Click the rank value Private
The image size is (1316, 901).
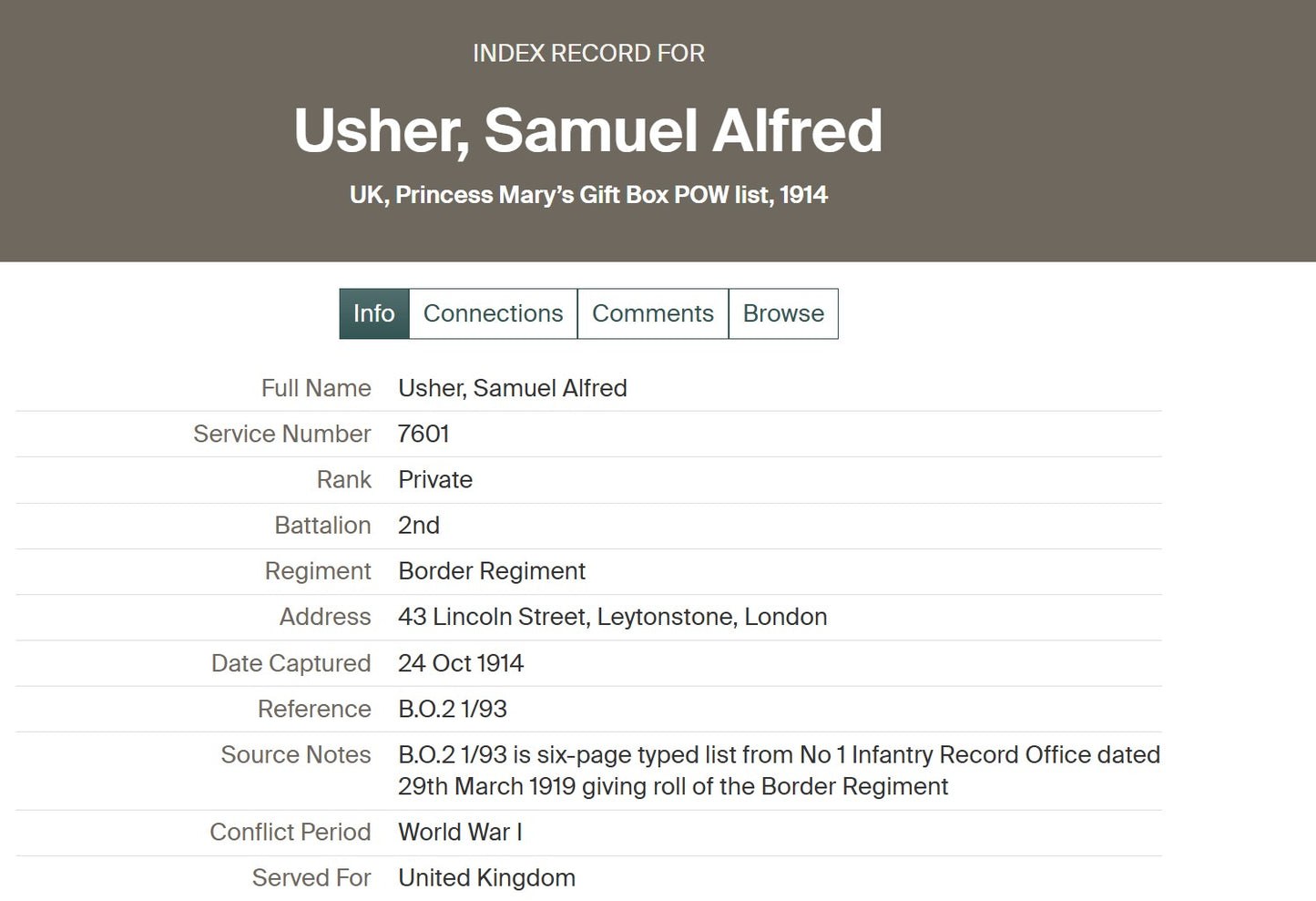tap(435, 480)
